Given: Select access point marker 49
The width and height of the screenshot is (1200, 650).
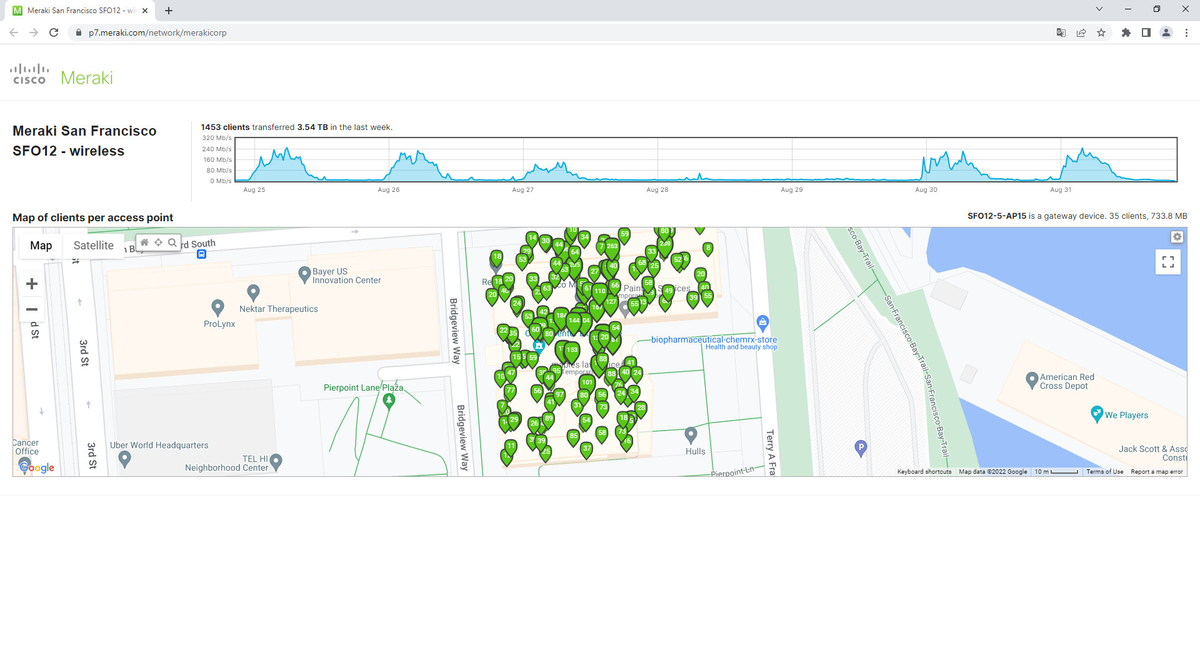Looking at the screenshot, I should tap(668, 292).
